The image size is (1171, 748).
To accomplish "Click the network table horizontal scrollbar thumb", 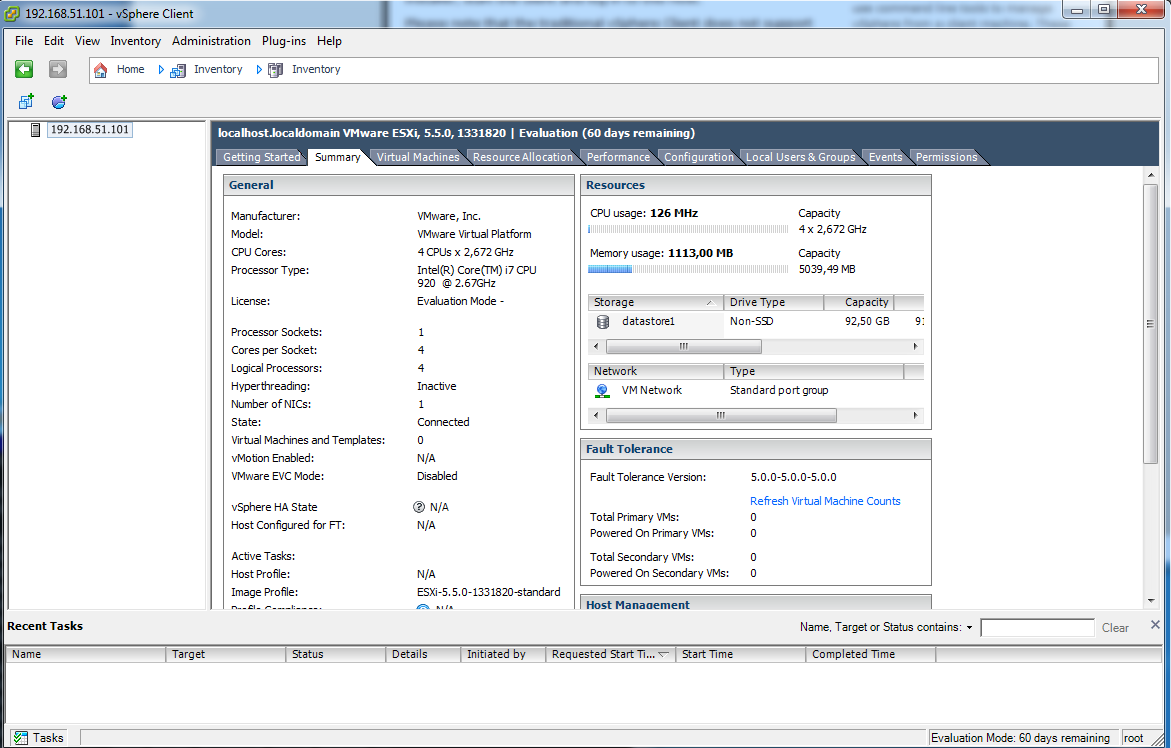I will (721, 415).
